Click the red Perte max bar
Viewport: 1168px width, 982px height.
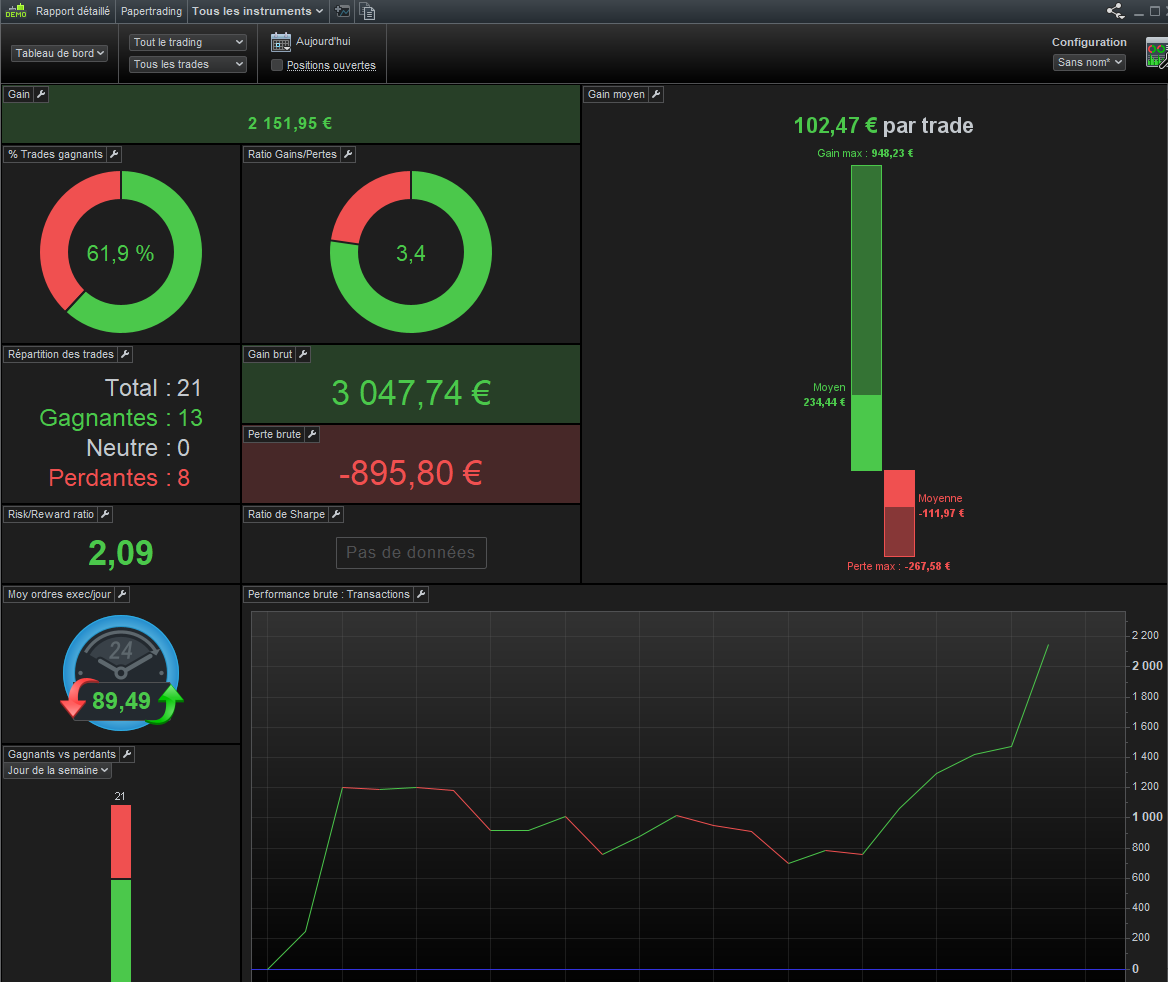point(899,513)
